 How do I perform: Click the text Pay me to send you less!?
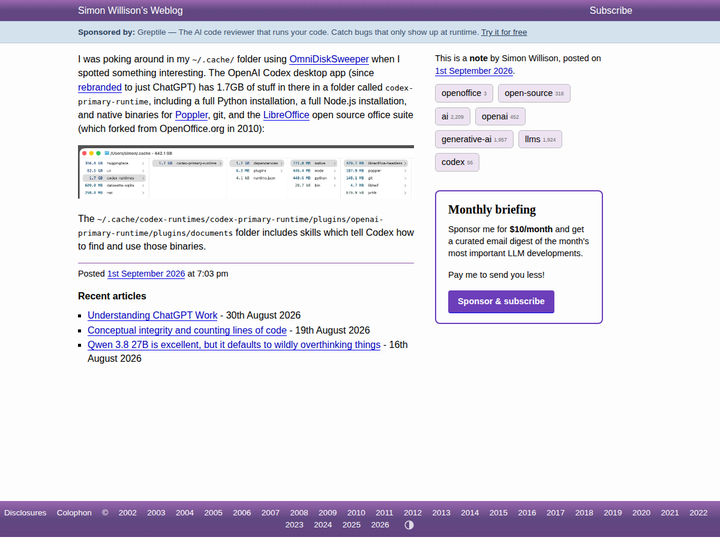pos(496,275)
